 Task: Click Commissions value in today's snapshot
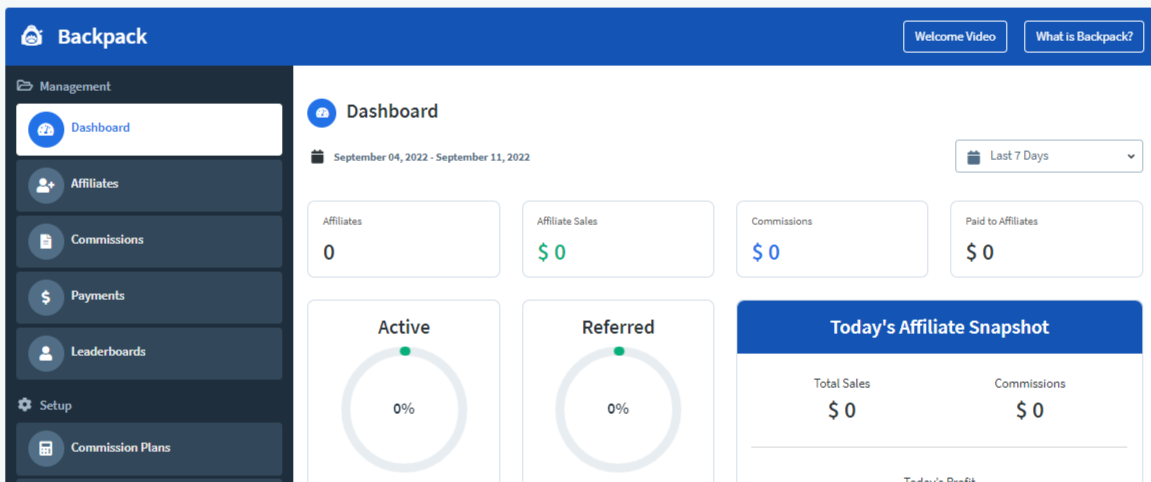pos(1030,410)
